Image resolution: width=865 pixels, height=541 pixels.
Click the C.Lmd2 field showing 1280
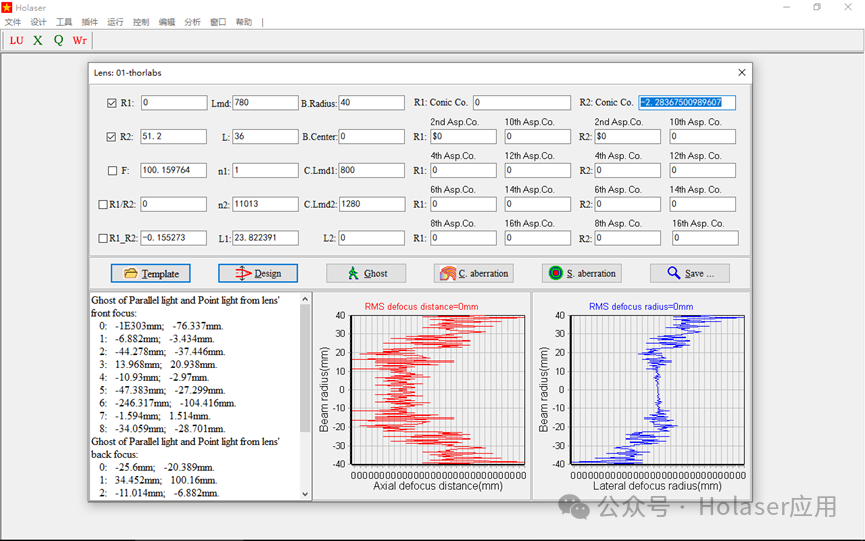tap(371, 204)
